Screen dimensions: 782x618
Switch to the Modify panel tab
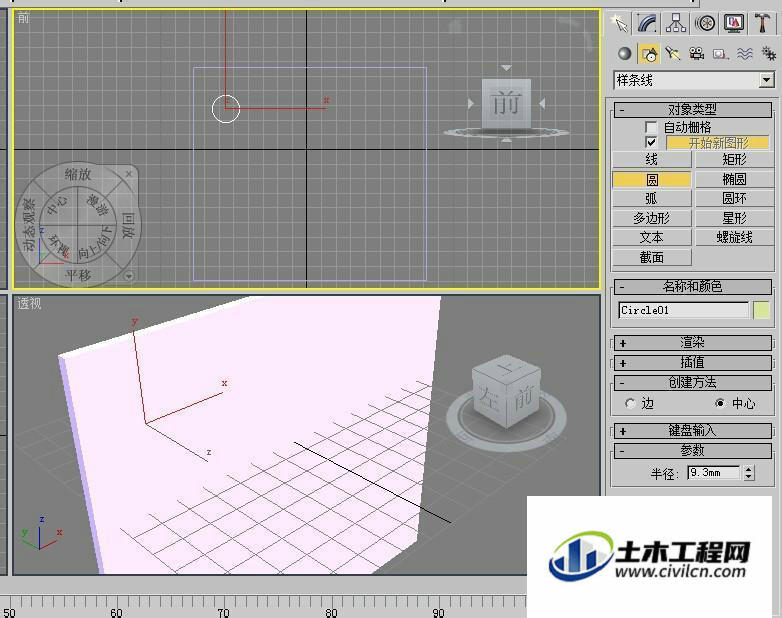(647, 23)
